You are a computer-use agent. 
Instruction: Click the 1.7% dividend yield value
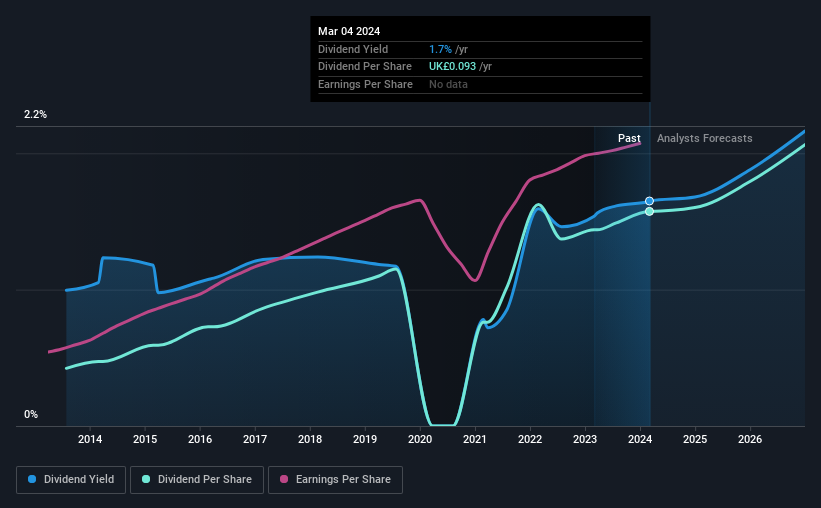pyautogui.click(x=440, y=49)
